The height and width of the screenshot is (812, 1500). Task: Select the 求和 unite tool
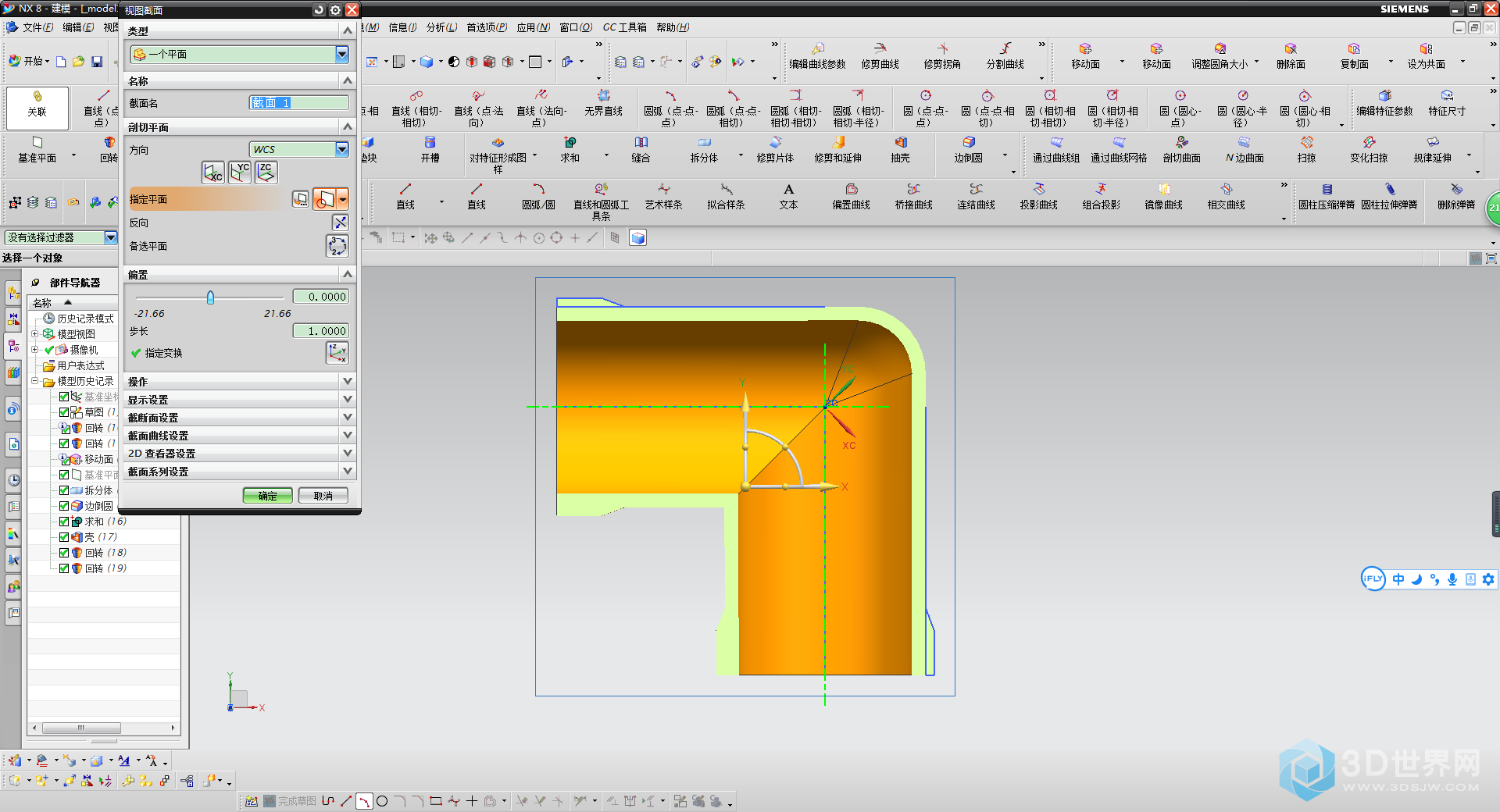[x=570, y=149]
